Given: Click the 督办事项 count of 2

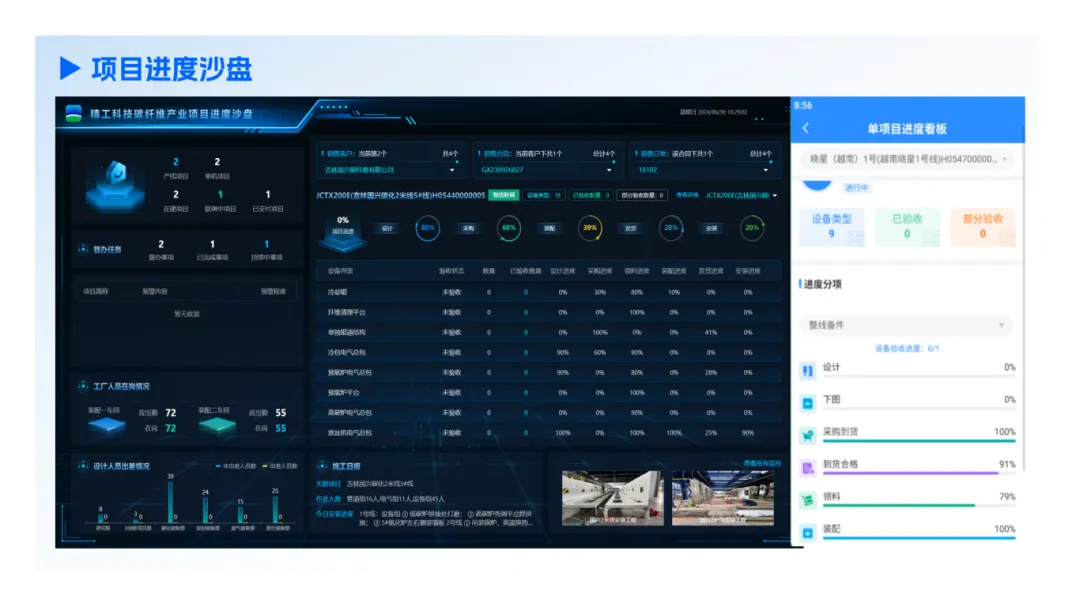Looking at the screenshot, I should (161, 244).
